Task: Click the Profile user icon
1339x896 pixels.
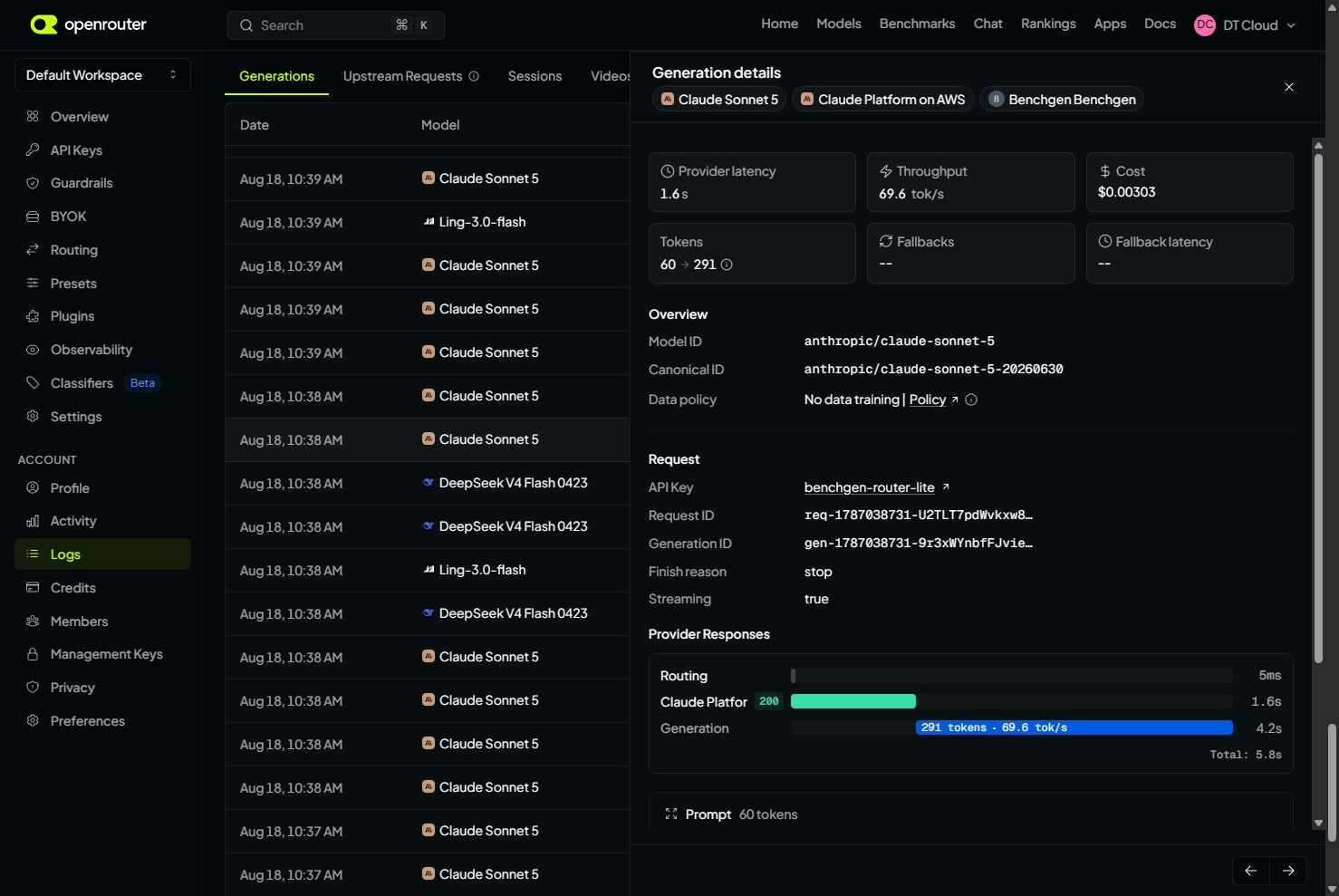Action: click(x=33, y=487)
